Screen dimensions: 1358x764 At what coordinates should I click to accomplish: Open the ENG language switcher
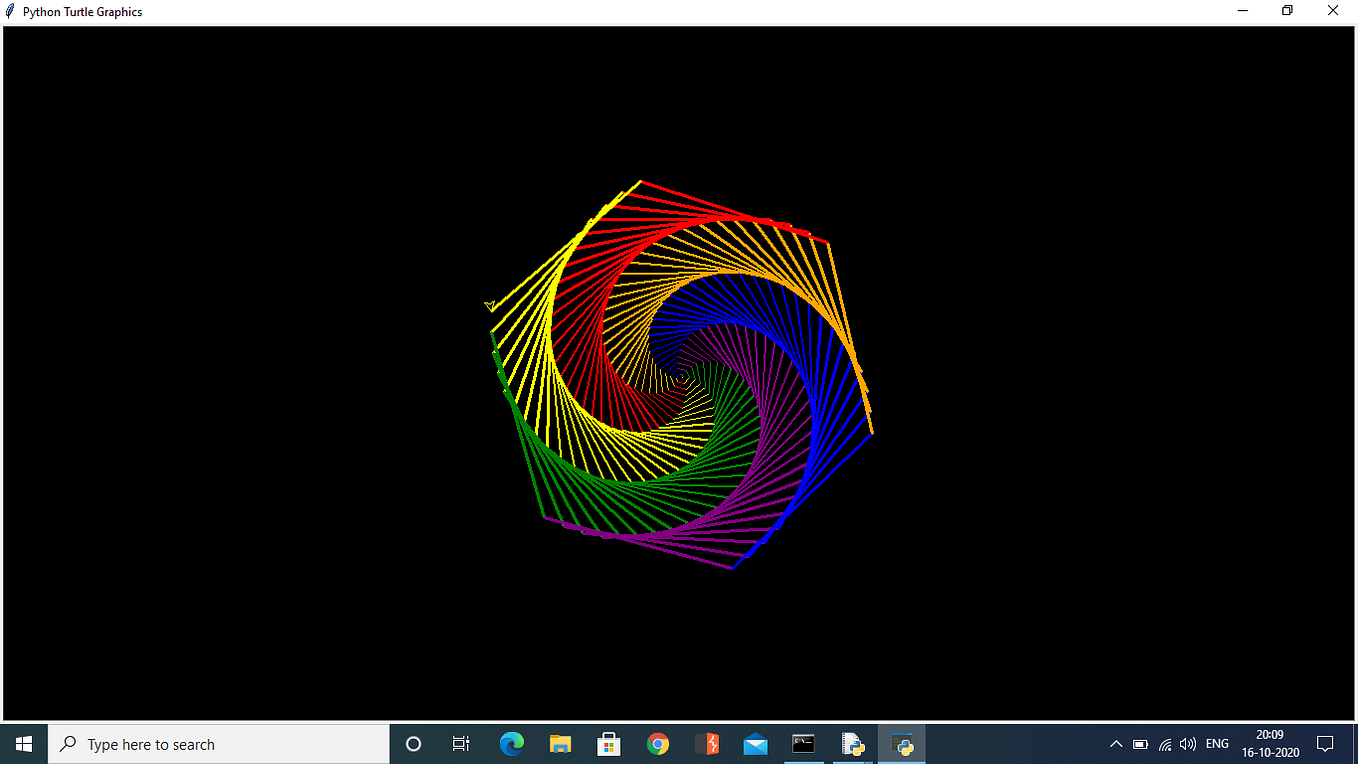tap(1216, 744)
